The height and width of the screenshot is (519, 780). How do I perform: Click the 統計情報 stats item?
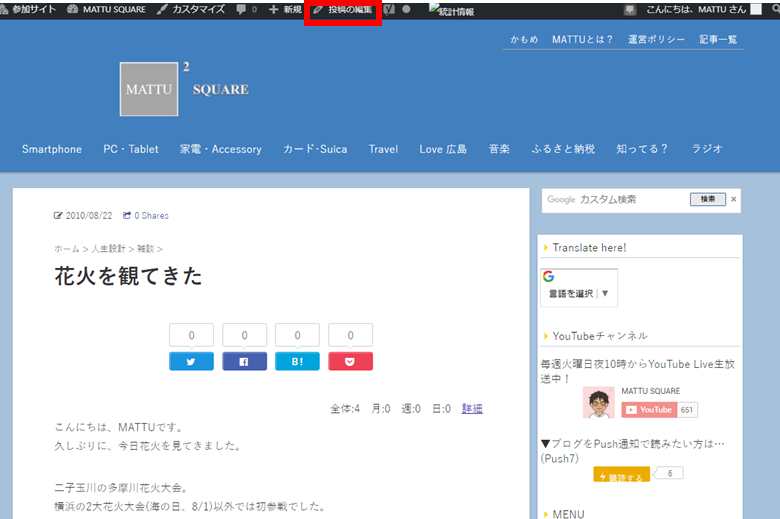point(452,10)
